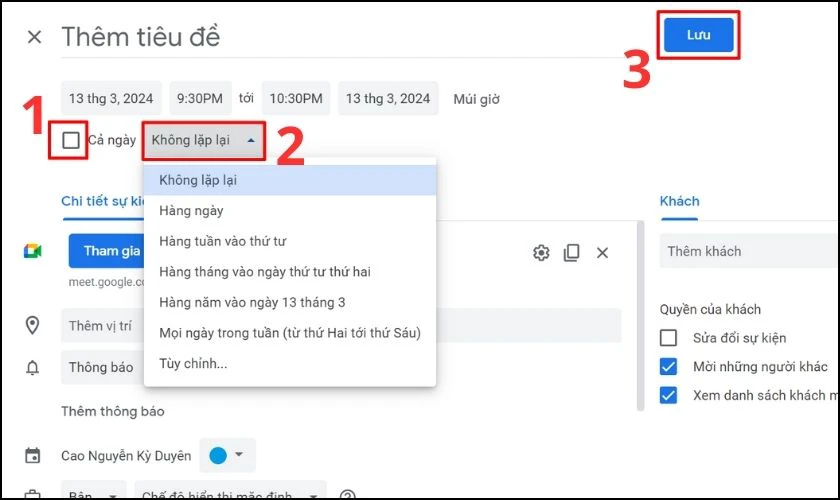Open the 9:30PM start time picker
840x500 pixels.
click(200, 99)
